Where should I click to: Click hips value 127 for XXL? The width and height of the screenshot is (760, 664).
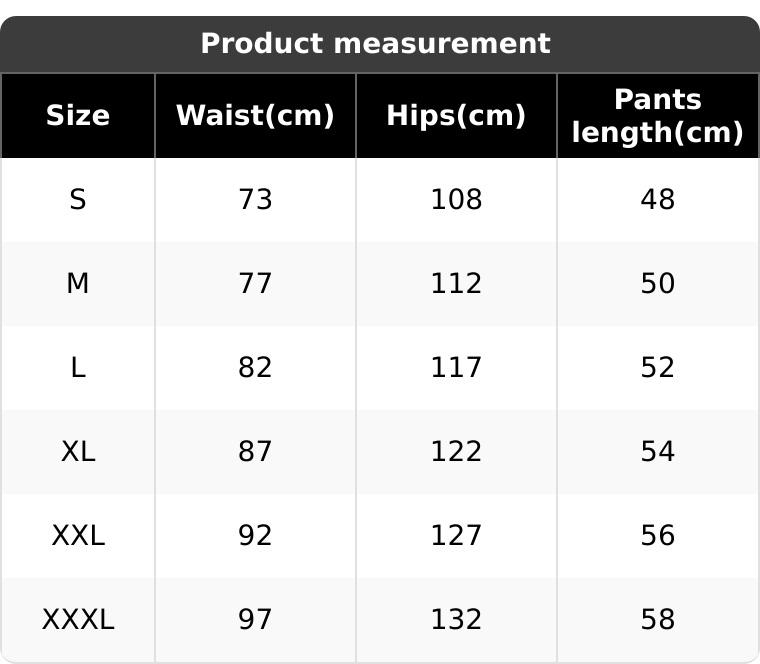pos(456,536)
